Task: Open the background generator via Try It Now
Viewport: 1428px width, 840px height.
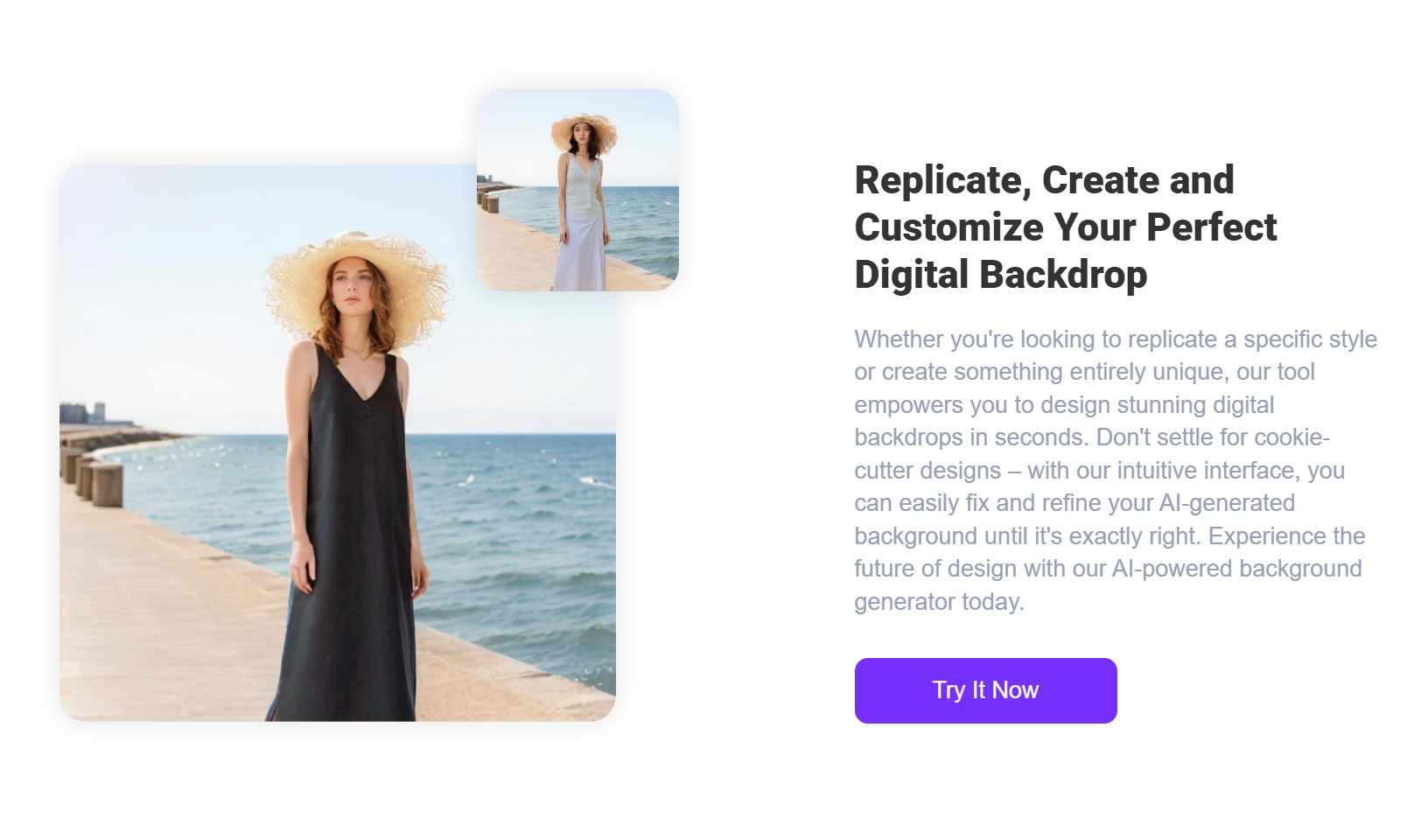Action: [985, 690]
